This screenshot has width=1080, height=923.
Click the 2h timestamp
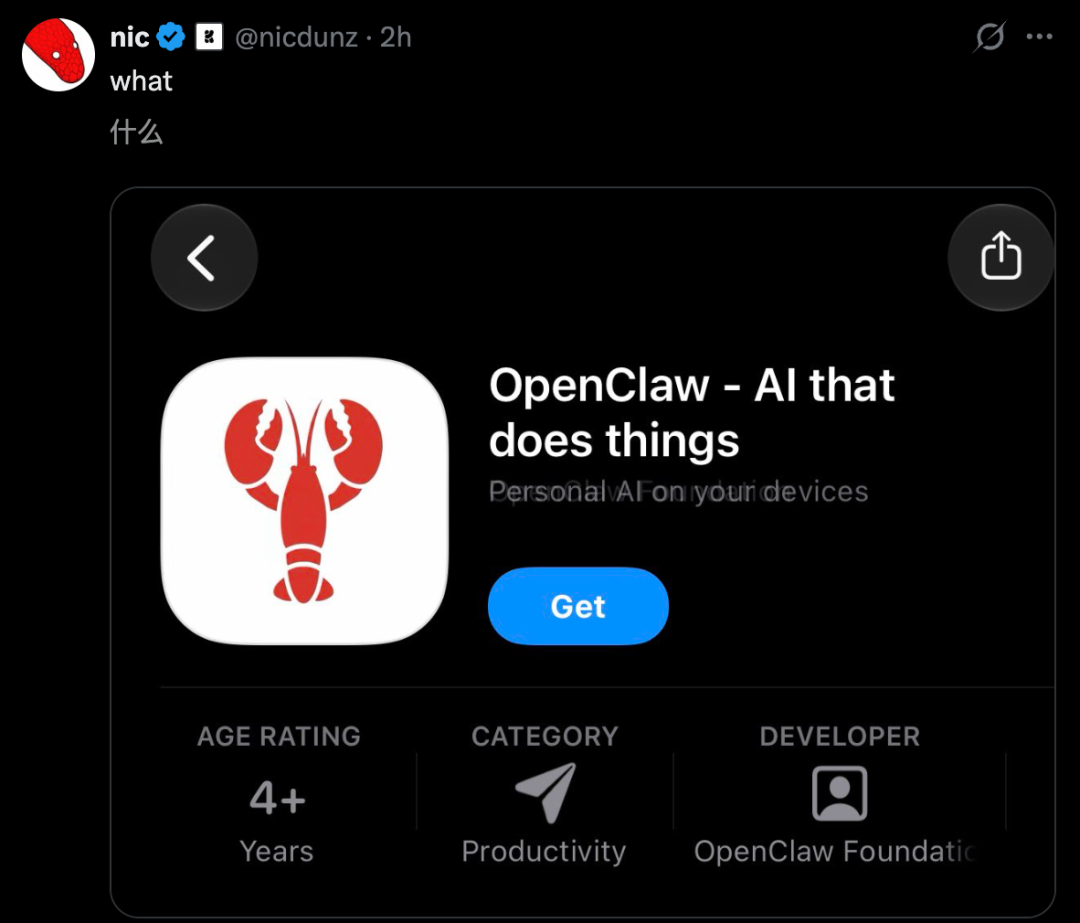coord(395,37)
